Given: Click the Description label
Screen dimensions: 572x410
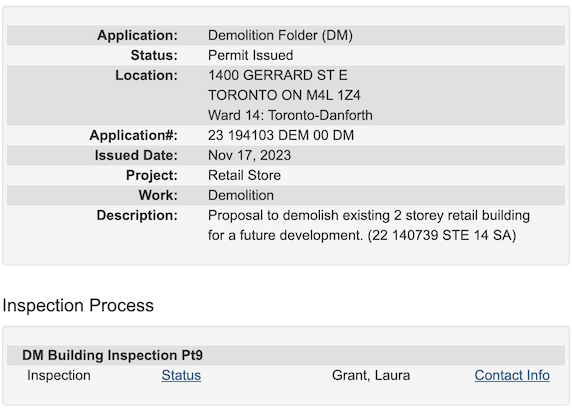Looking at the screenshot, I should point(137,215).
